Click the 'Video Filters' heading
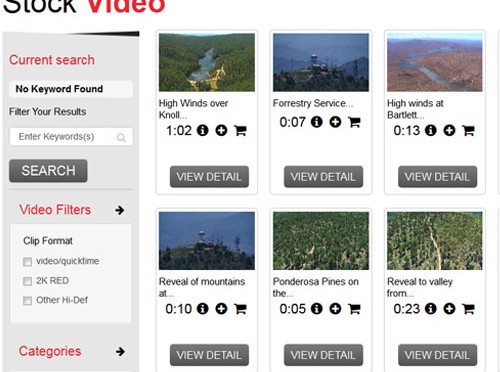Image resolution: width=500 pixels, height=372 pixels. pos(55,210)
